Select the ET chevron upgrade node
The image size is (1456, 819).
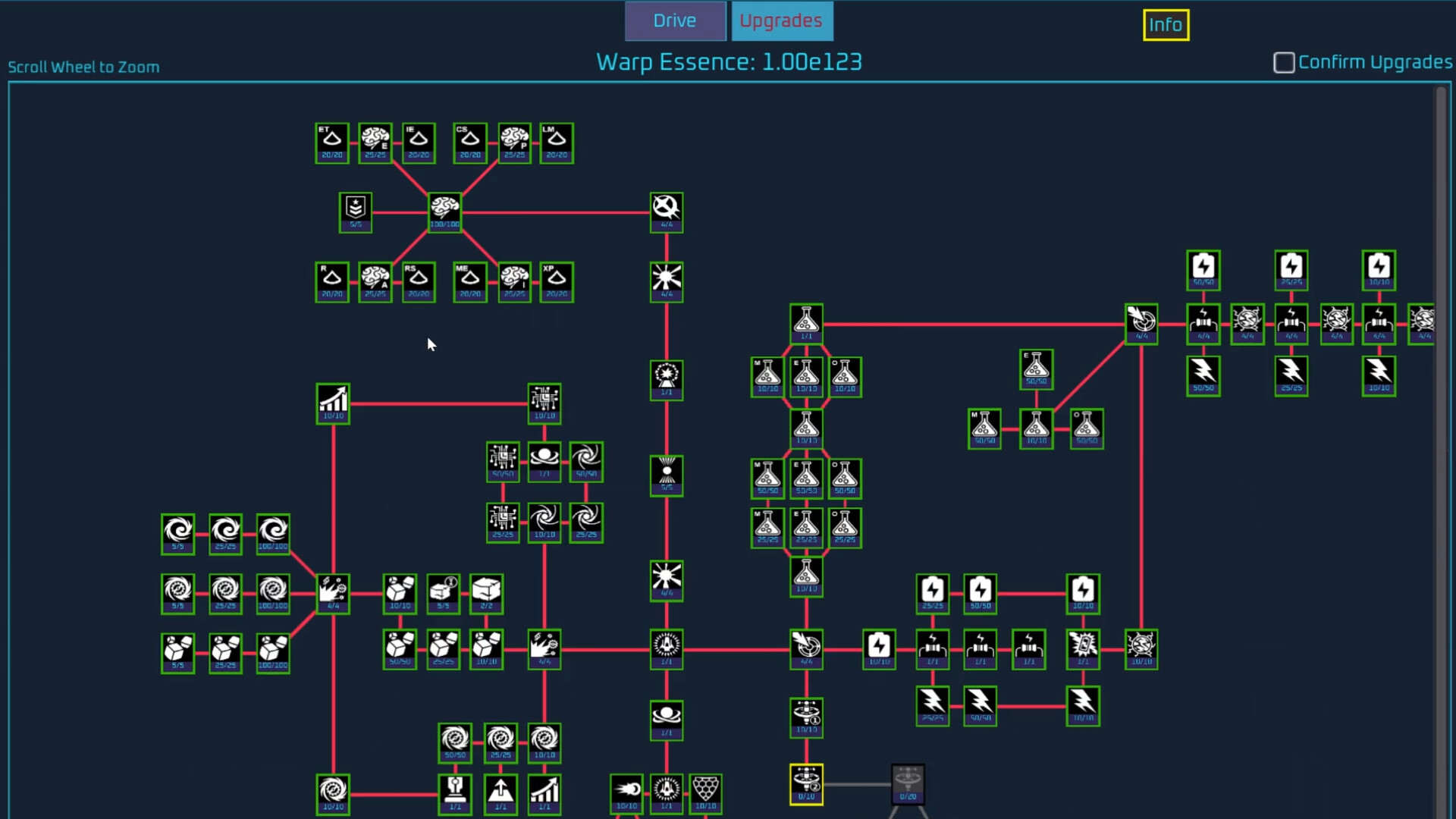332,143
